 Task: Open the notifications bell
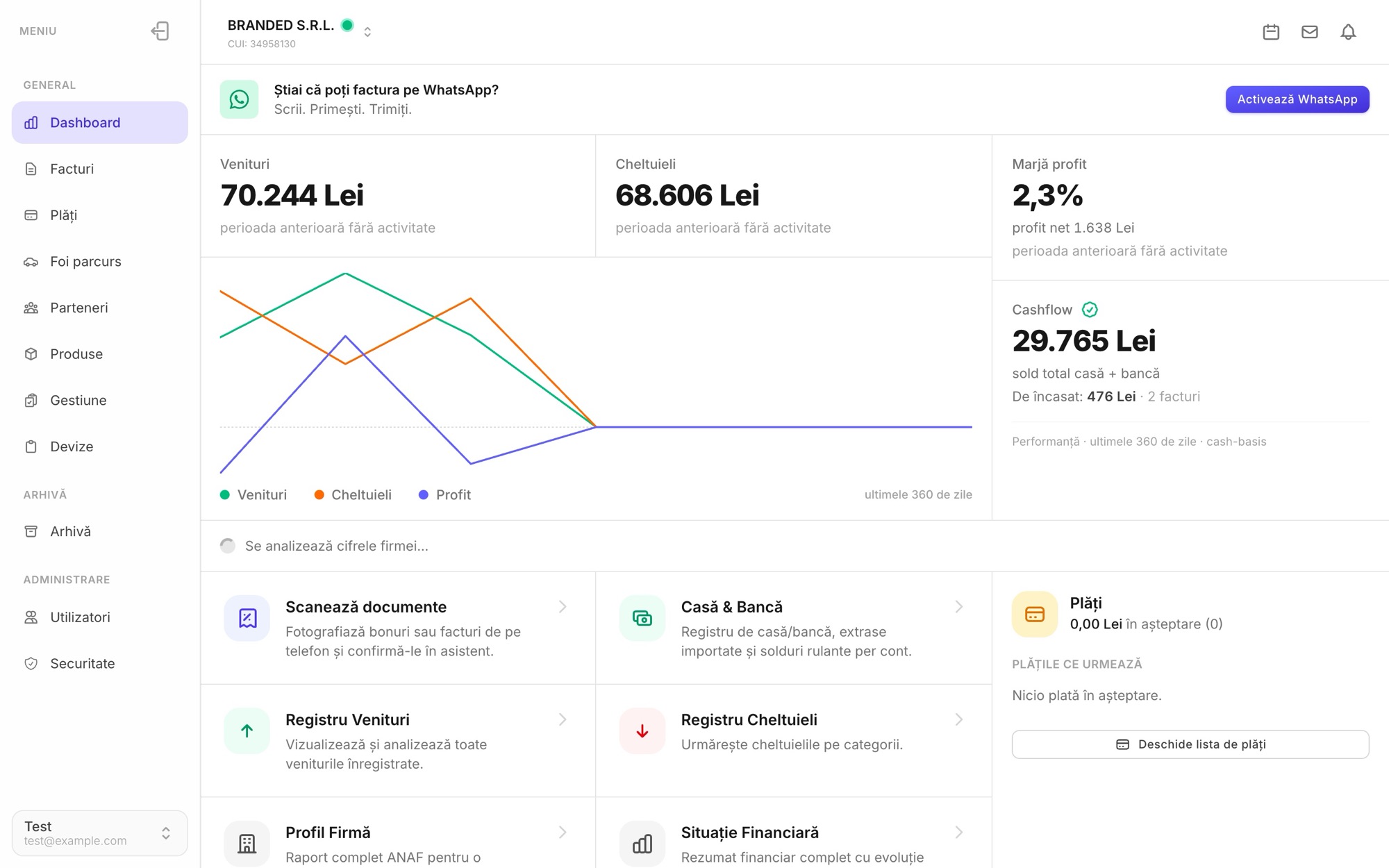point(1348,32)
